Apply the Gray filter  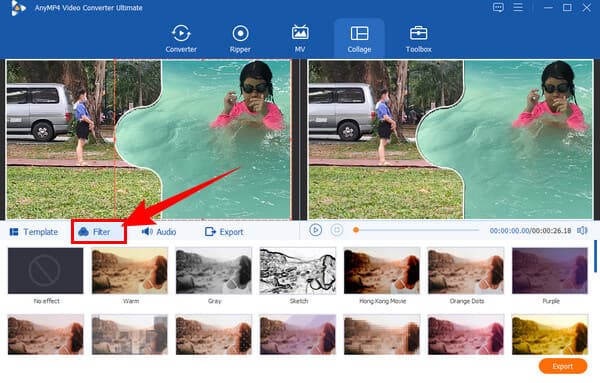[214, 271]
